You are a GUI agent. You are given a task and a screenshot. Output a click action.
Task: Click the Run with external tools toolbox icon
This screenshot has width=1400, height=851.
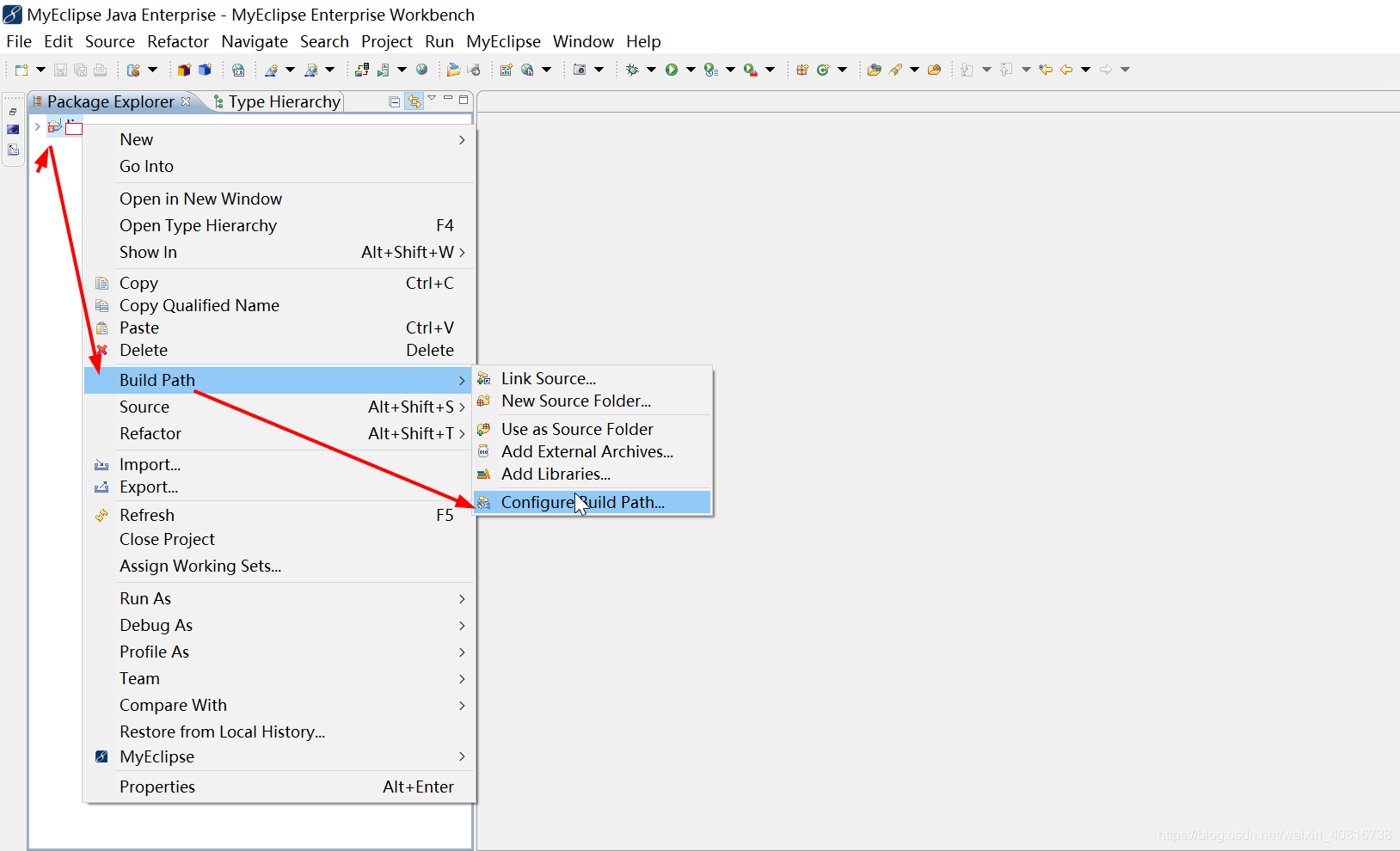[x=751, y=70]
